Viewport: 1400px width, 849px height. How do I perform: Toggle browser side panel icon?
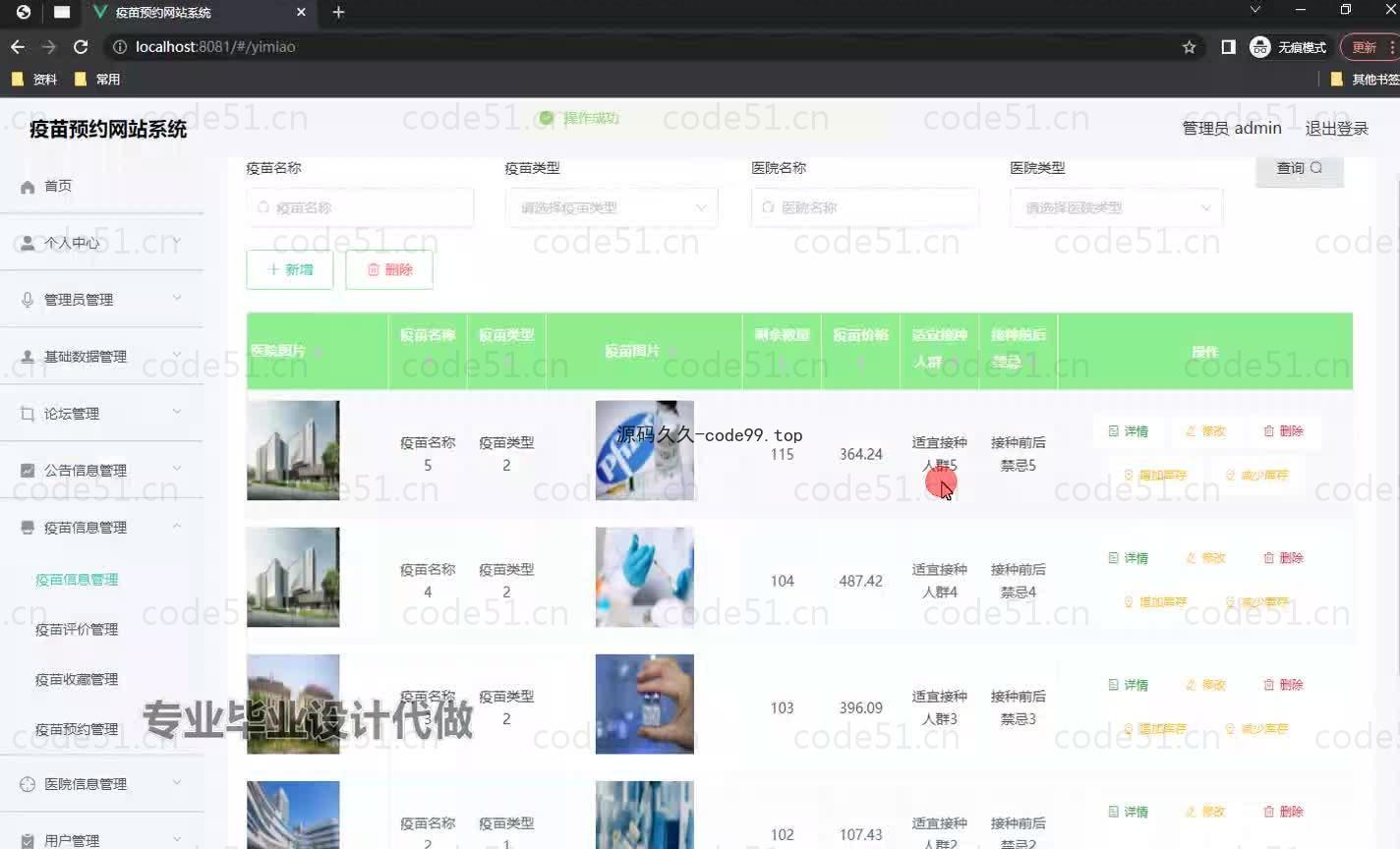coord(1228,47)
